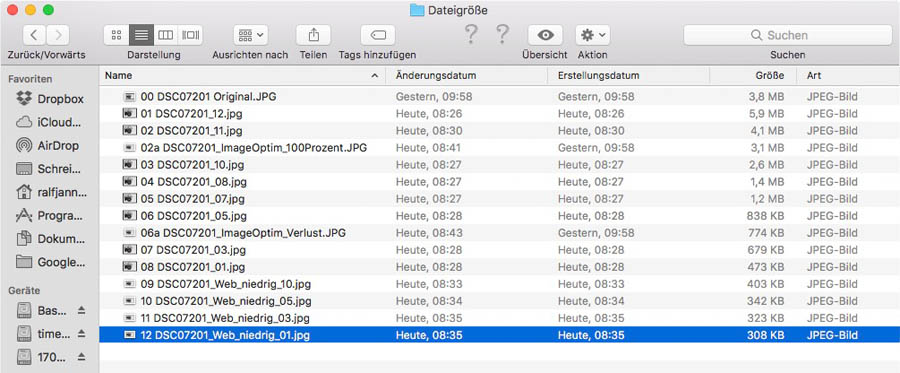Eject the 170... drive

[81, 357]
